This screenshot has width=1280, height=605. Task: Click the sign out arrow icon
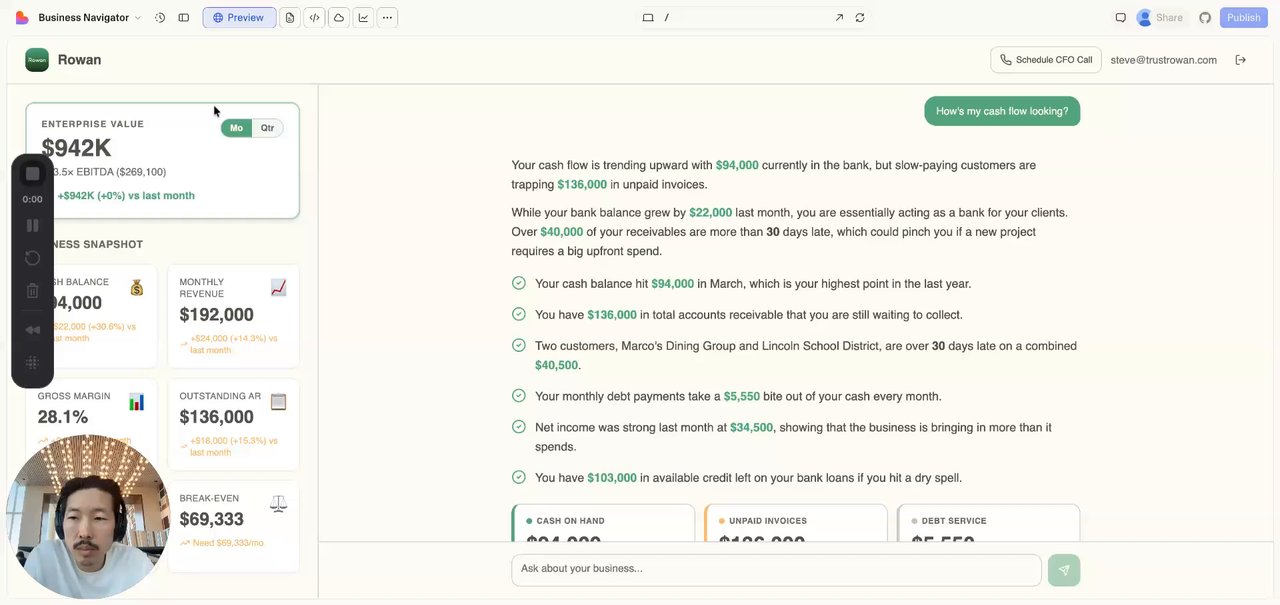(x=1241, y=60)
